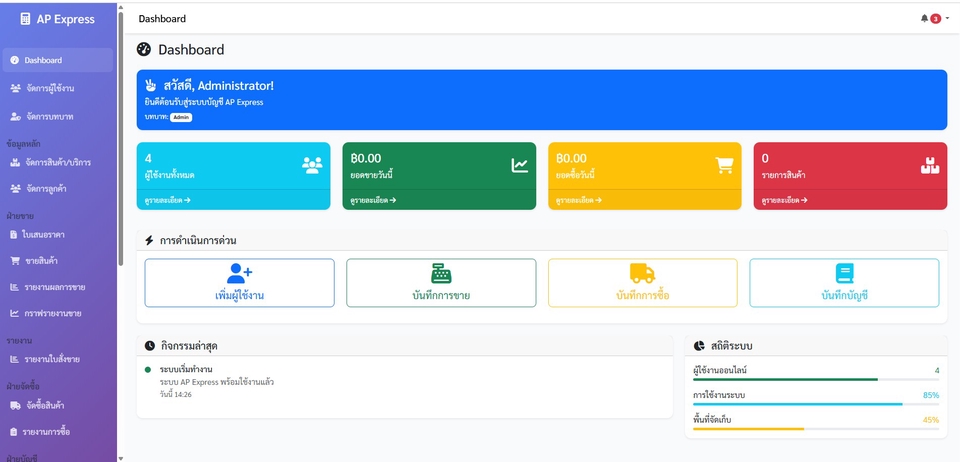Screen dimensions: 960x462
Task: Click the AP Express calculator logo icon
Action: click(26, 19)
